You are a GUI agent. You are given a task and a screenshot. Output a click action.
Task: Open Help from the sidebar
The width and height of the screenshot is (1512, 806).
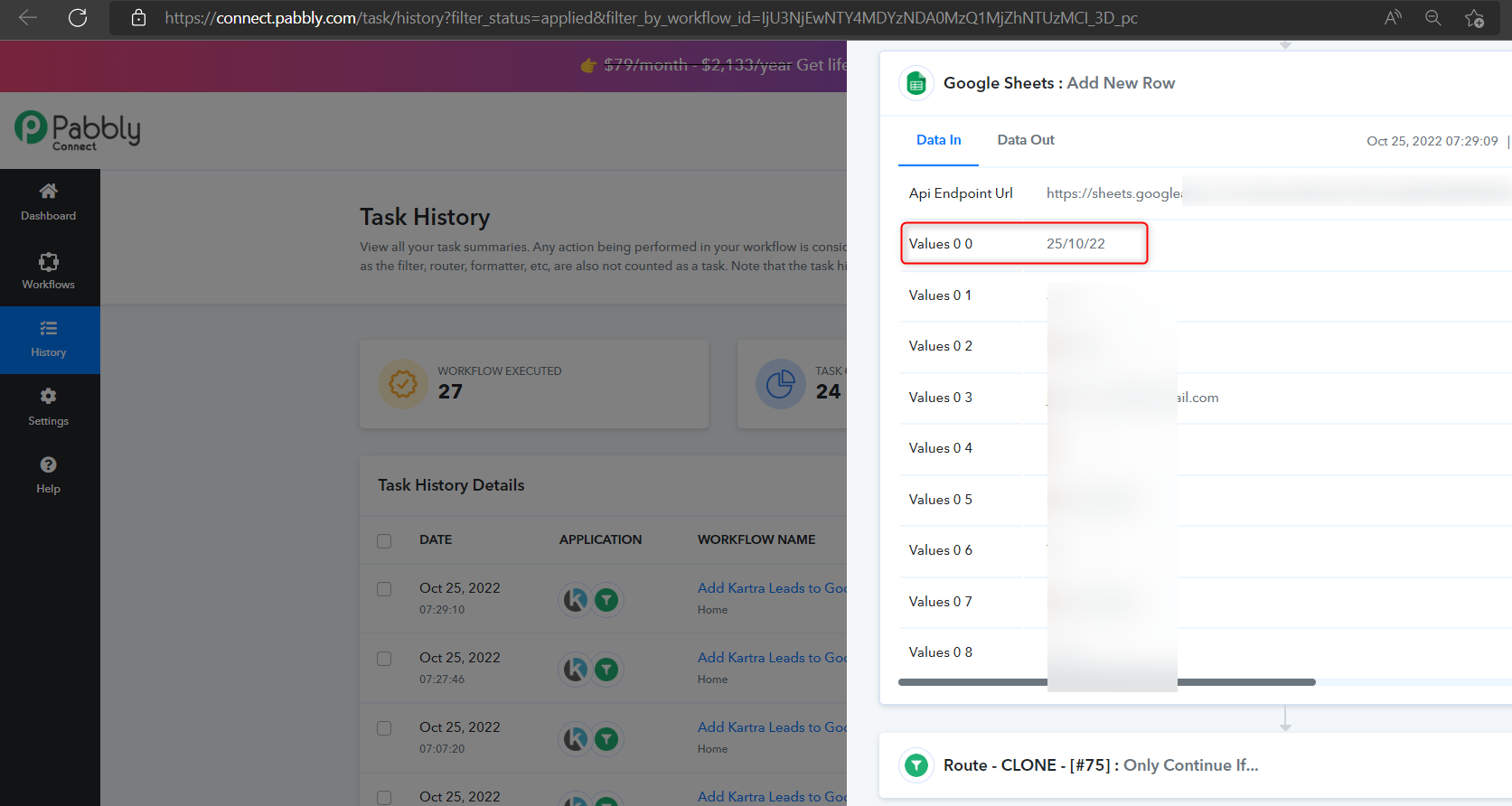click(x=49, y=475)
